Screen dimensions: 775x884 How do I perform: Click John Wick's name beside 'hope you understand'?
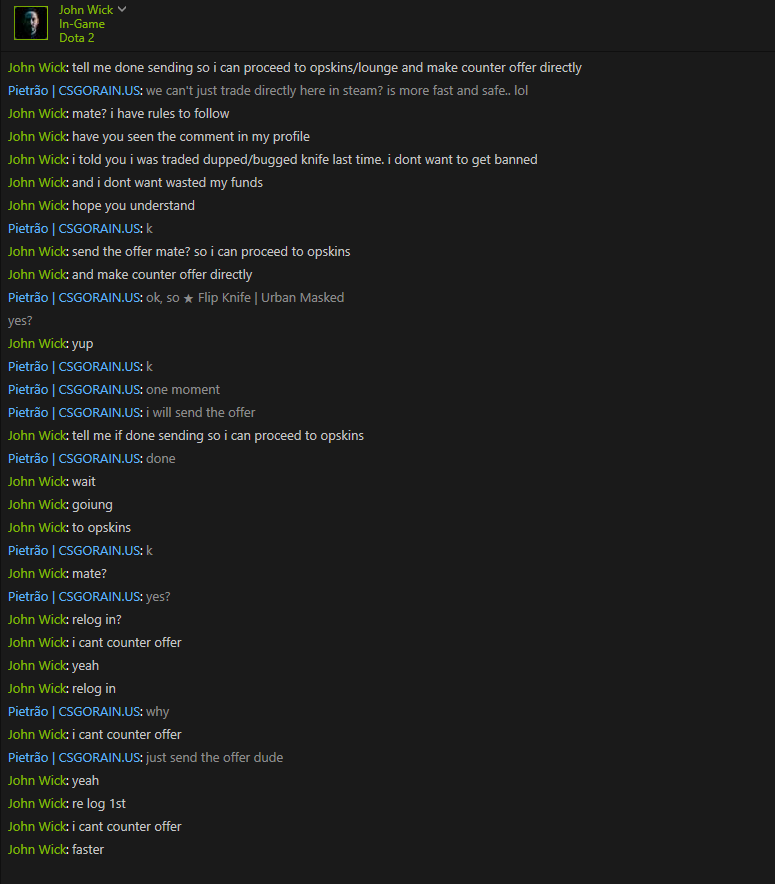click(x=37, y=206)
